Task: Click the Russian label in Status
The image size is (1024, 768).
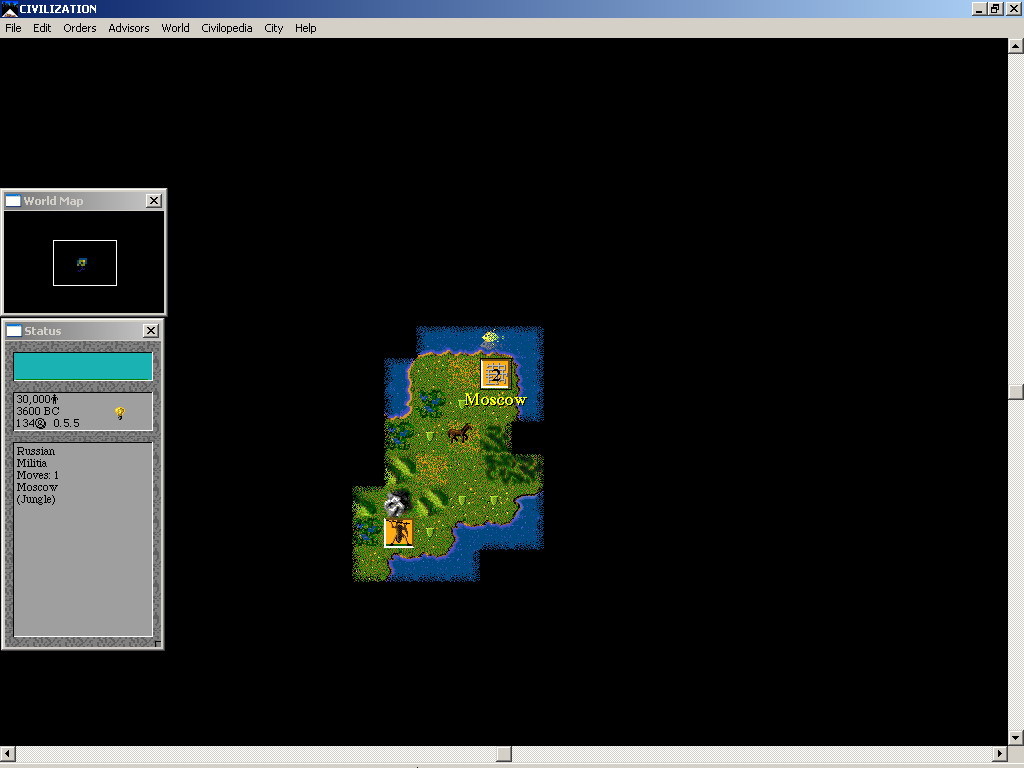Action: pyautogui.click(x=36, y=451)
